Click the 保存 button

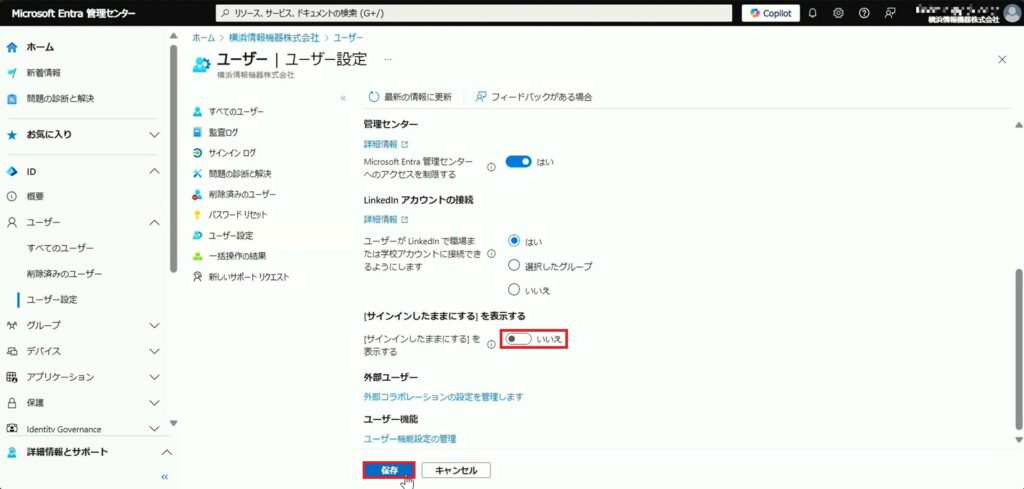390,470
